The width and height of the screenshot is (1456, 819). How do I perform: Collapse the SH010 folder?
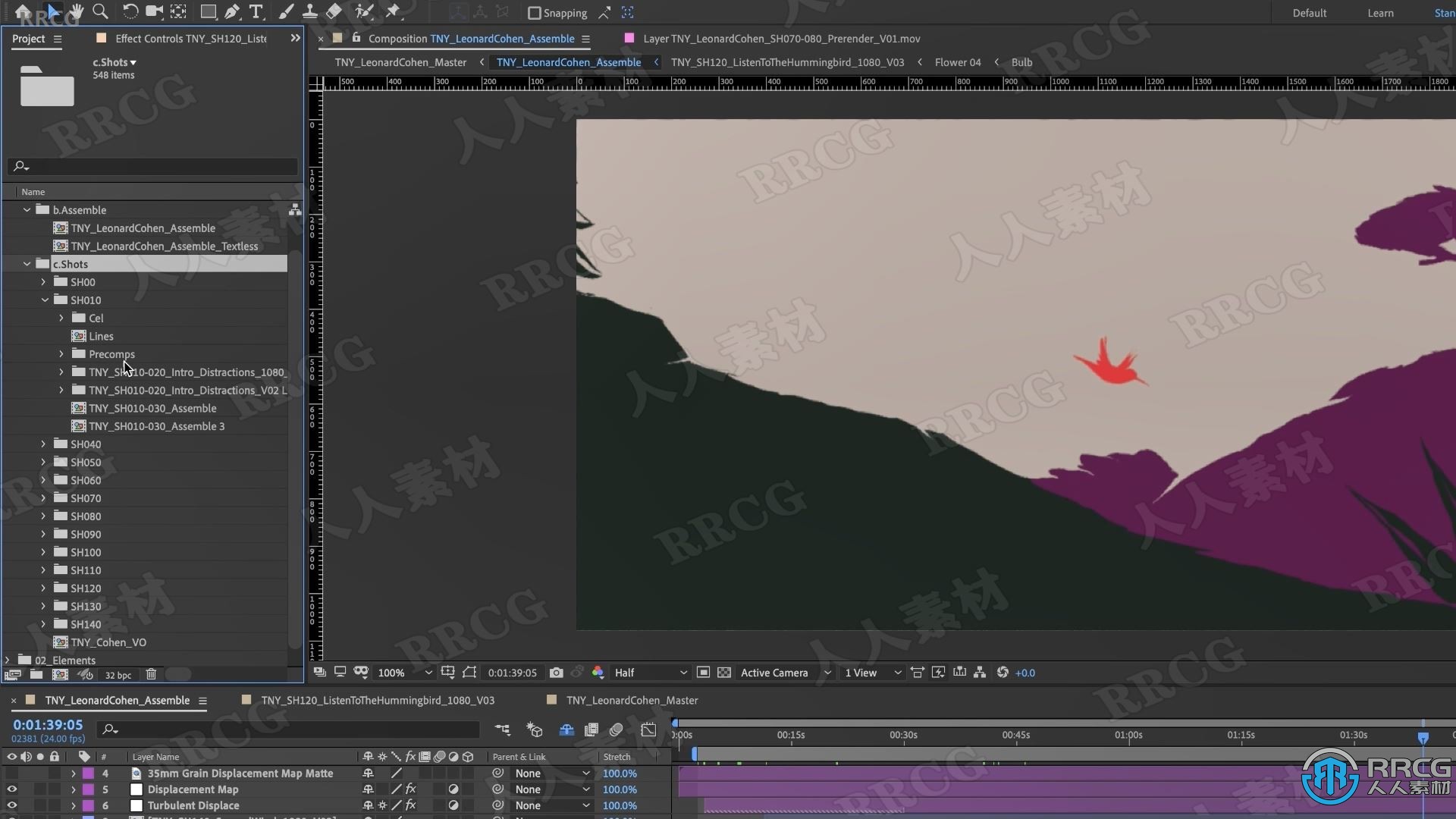(x=45, y=300)
